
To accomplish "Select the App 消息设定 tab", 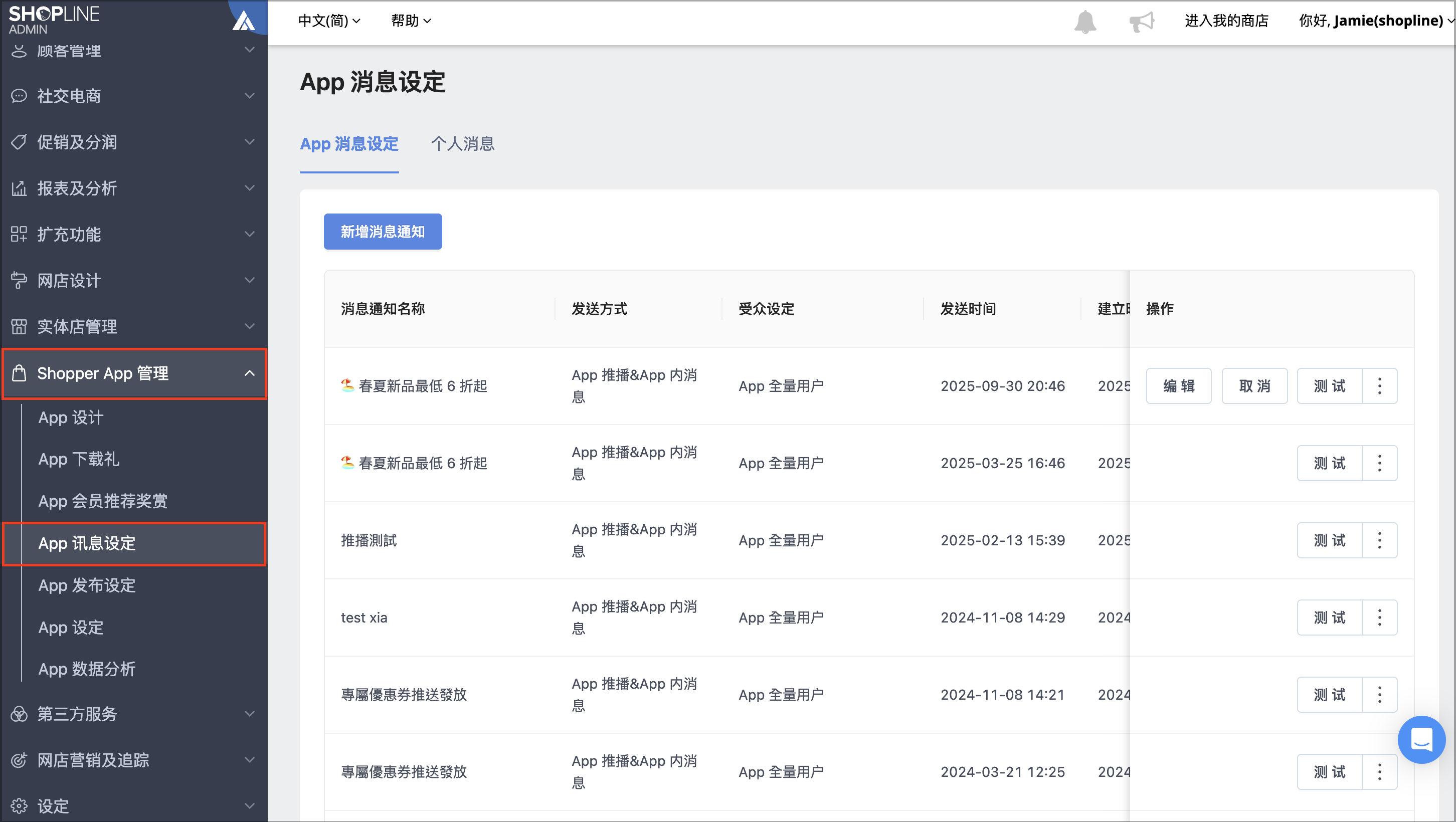I will (x=349, y=144).
